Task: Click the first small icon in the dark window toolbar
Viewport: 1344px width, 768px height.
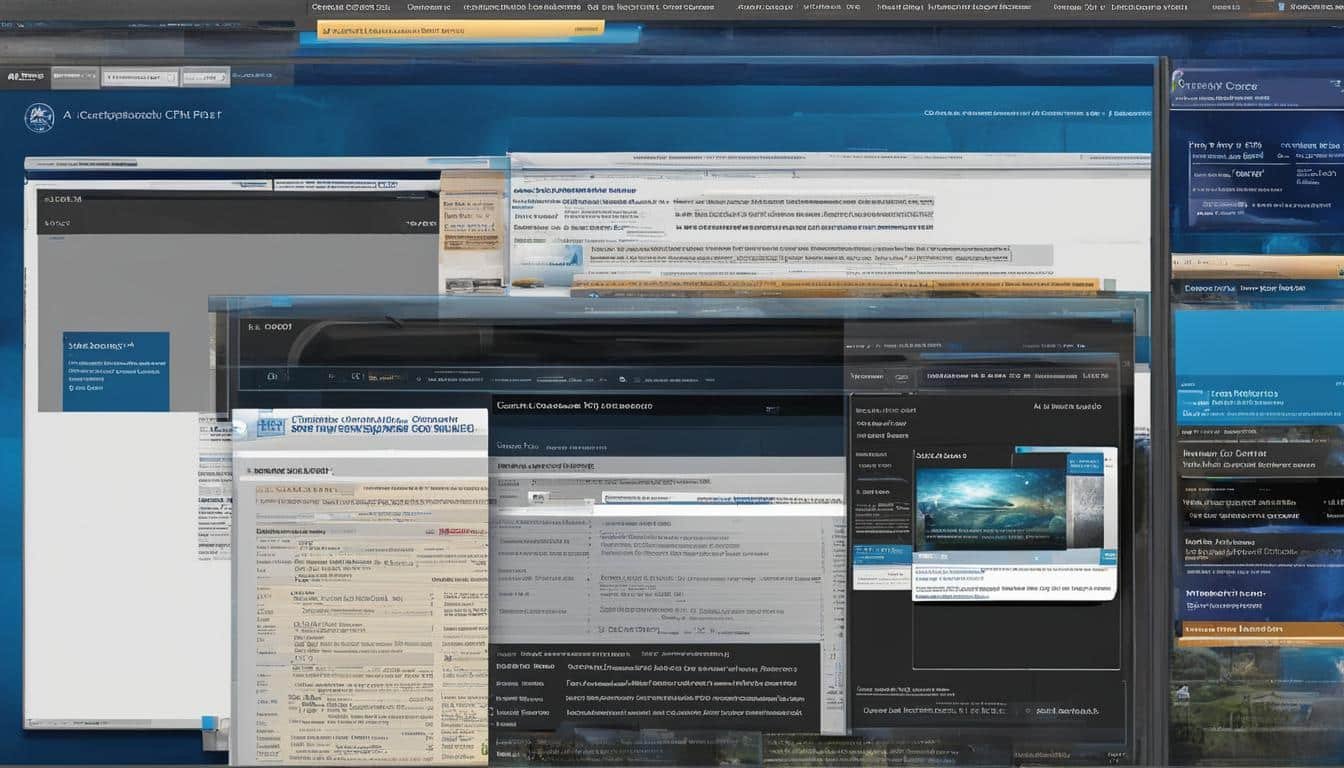Action: coord(270,378)
